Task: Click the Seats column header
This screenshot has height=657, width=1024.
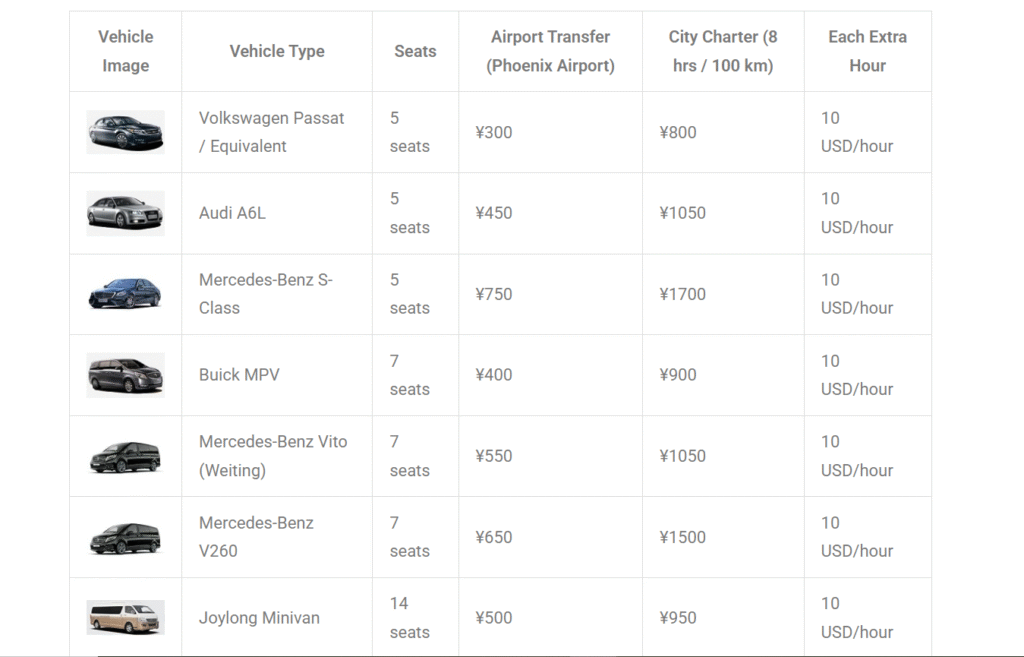Action: [x=415, y=51]
